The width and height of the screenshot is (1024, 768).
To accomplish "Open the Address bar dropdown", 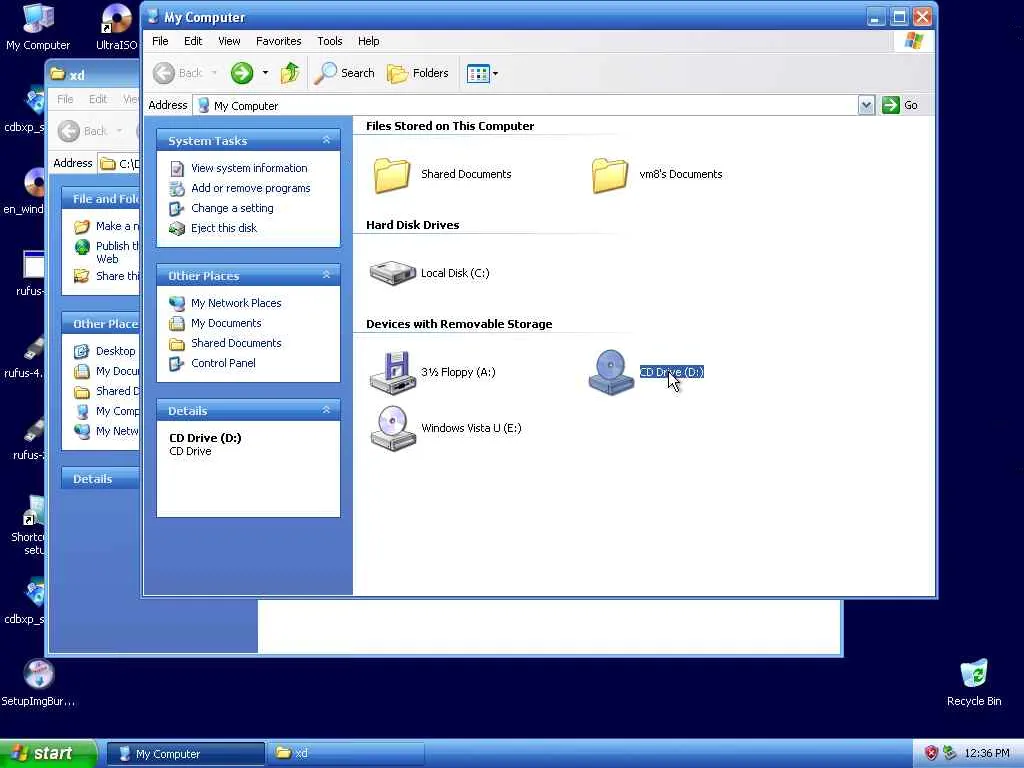I will pyautogui.click(x=866, y=105).
